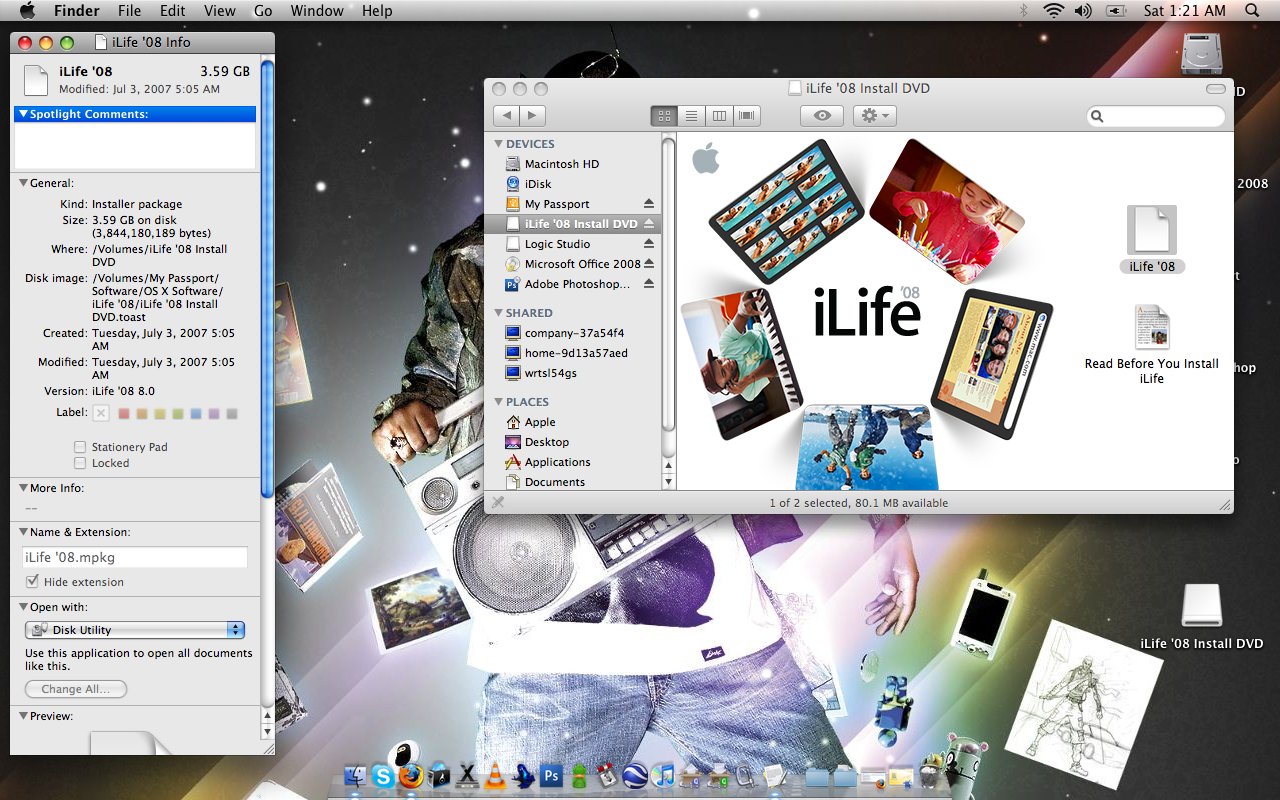Apply the green label color
The image size is (1280, 800).
[178, 413]
